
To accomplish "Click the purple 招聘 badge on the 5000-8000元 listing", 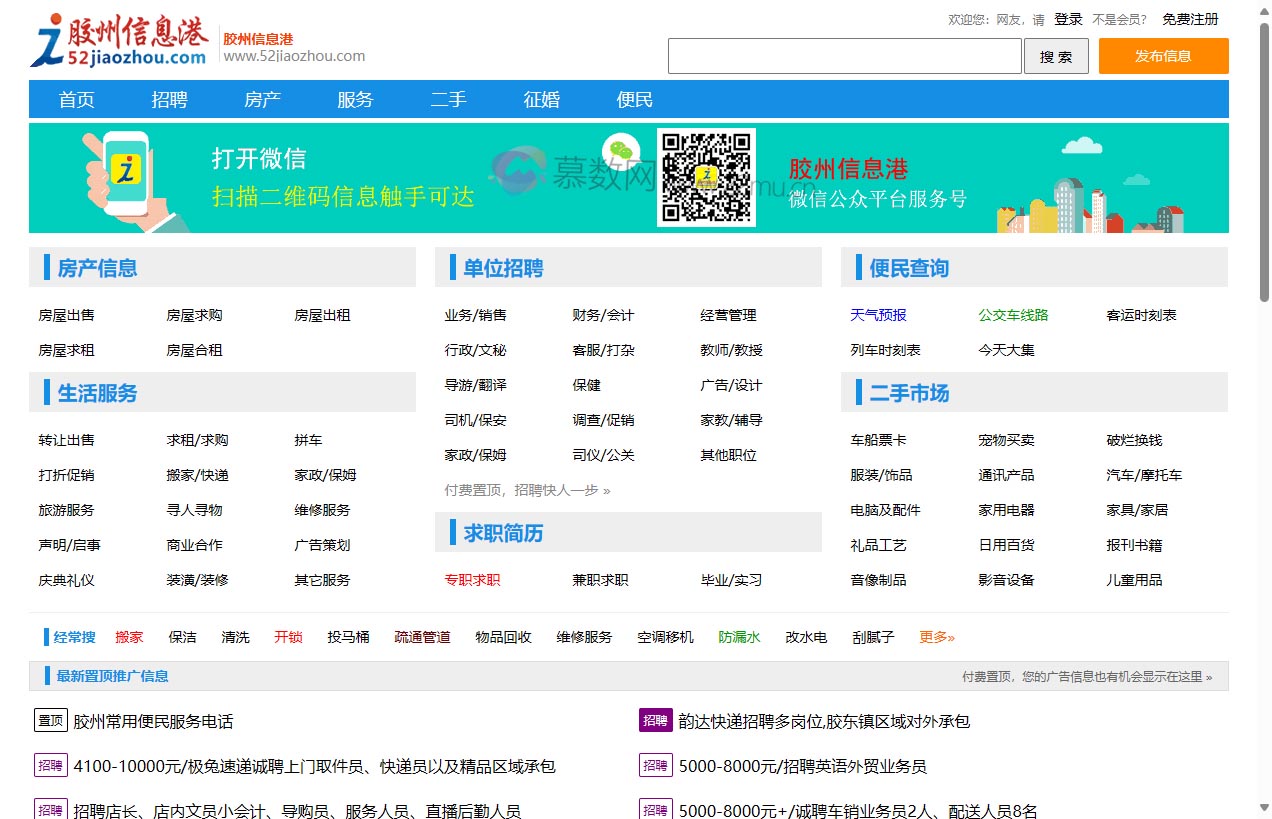I will tap(655, 766).
